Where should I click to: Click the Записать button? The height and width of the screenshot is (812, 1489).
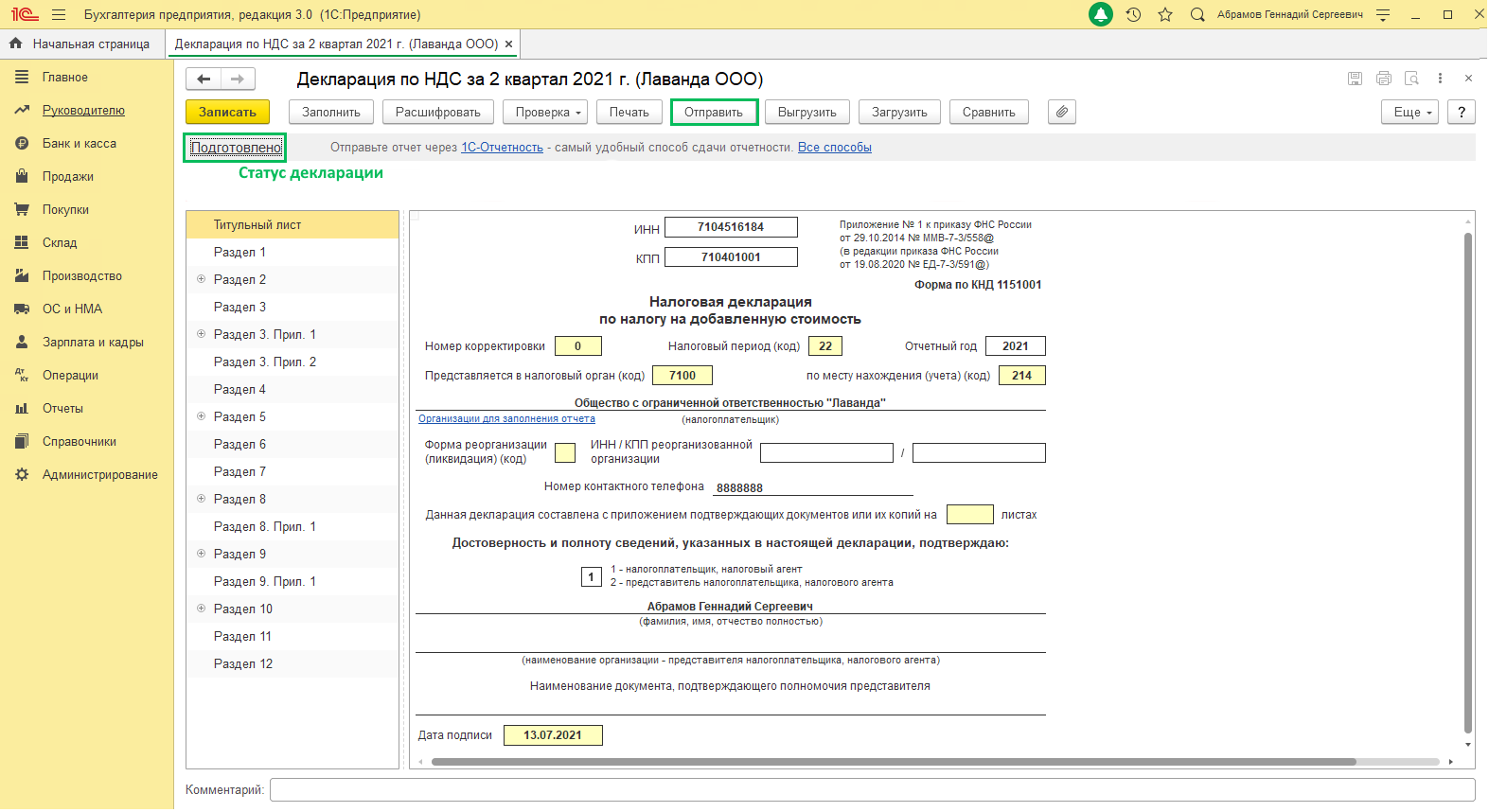pos(227,112)
